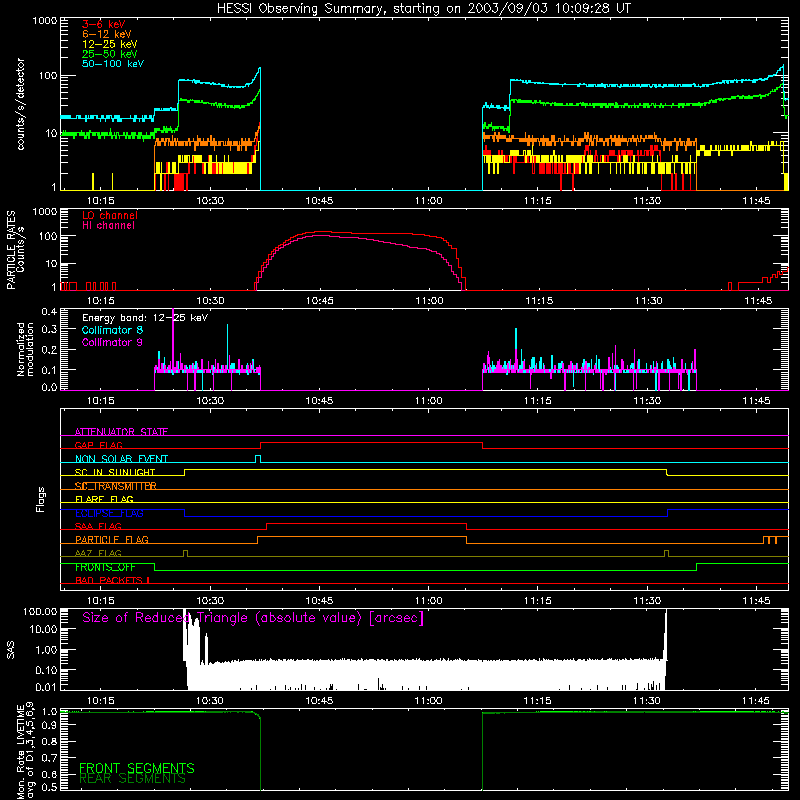
Task: Click the raised GAP_FLAG segment
Action: tap(371, 443)
